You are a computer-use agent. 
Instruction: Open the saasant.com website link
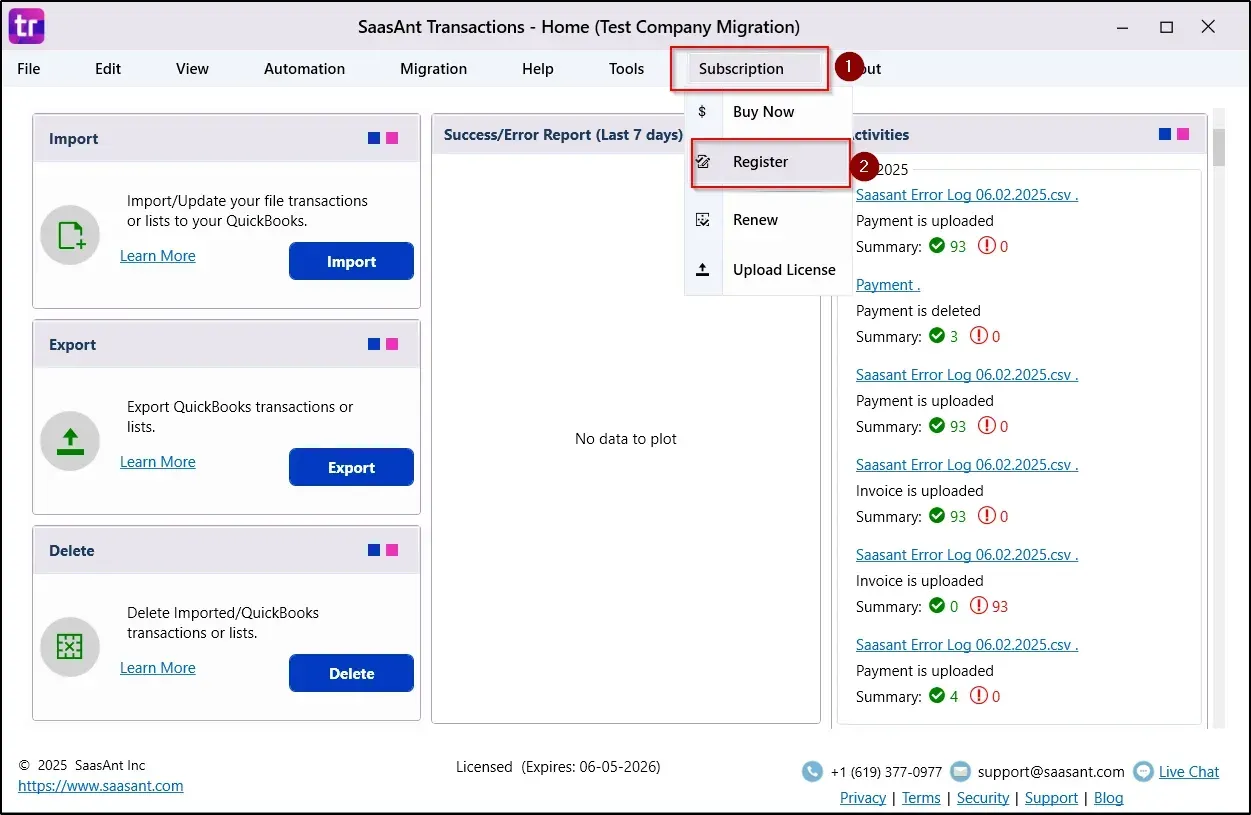coord(101,786)
